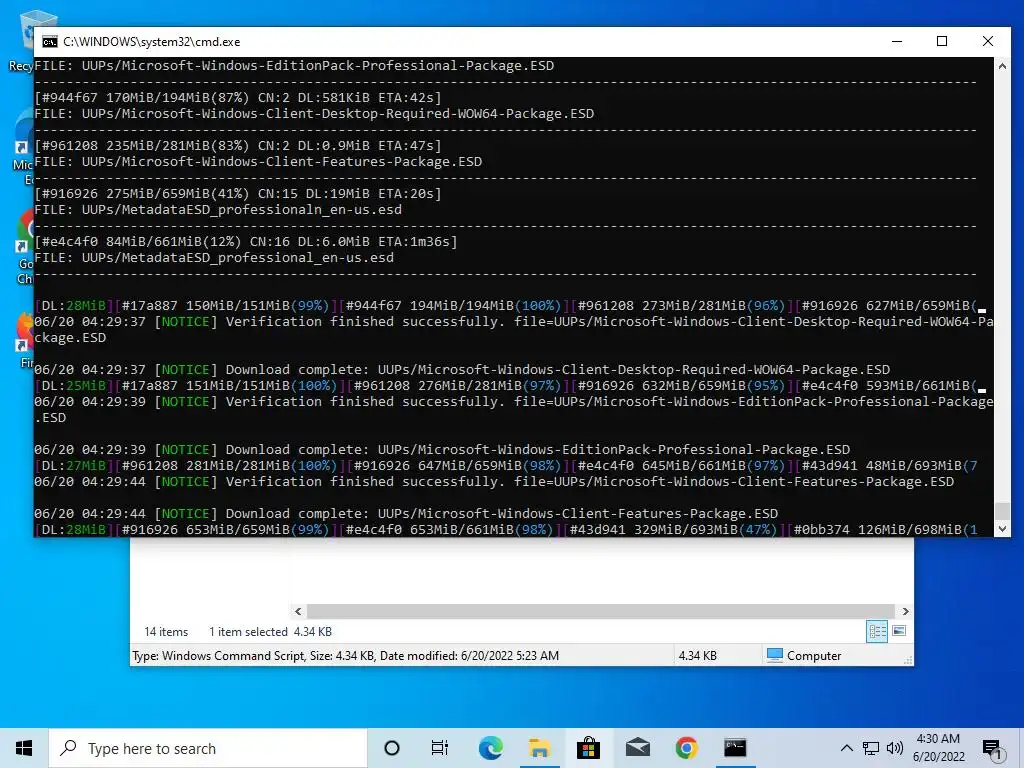This screenshot has height=768, width=1024.
Task: Click the '14 items' status text
Action: (166, 632)
